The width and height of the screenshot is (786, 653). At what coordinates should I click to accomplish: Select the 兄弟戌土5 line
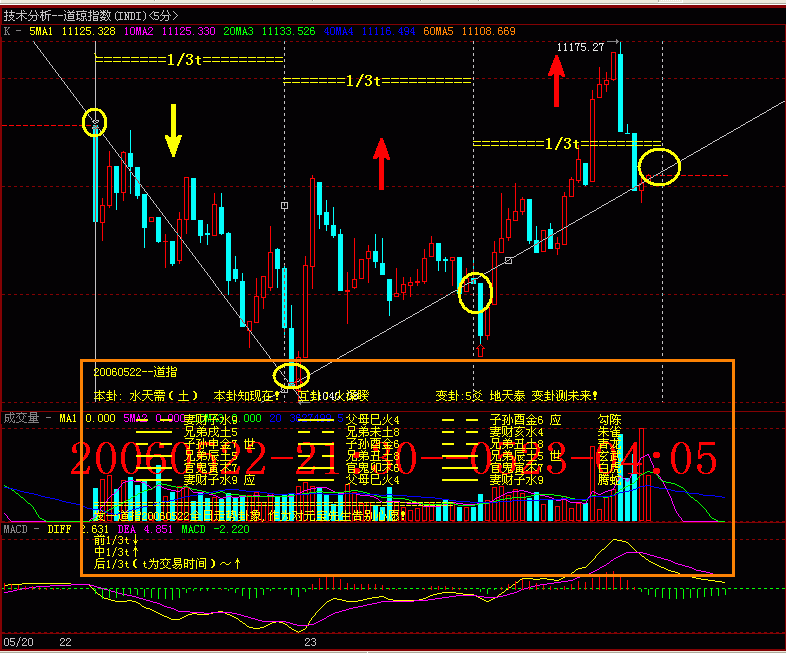point(211,431)
